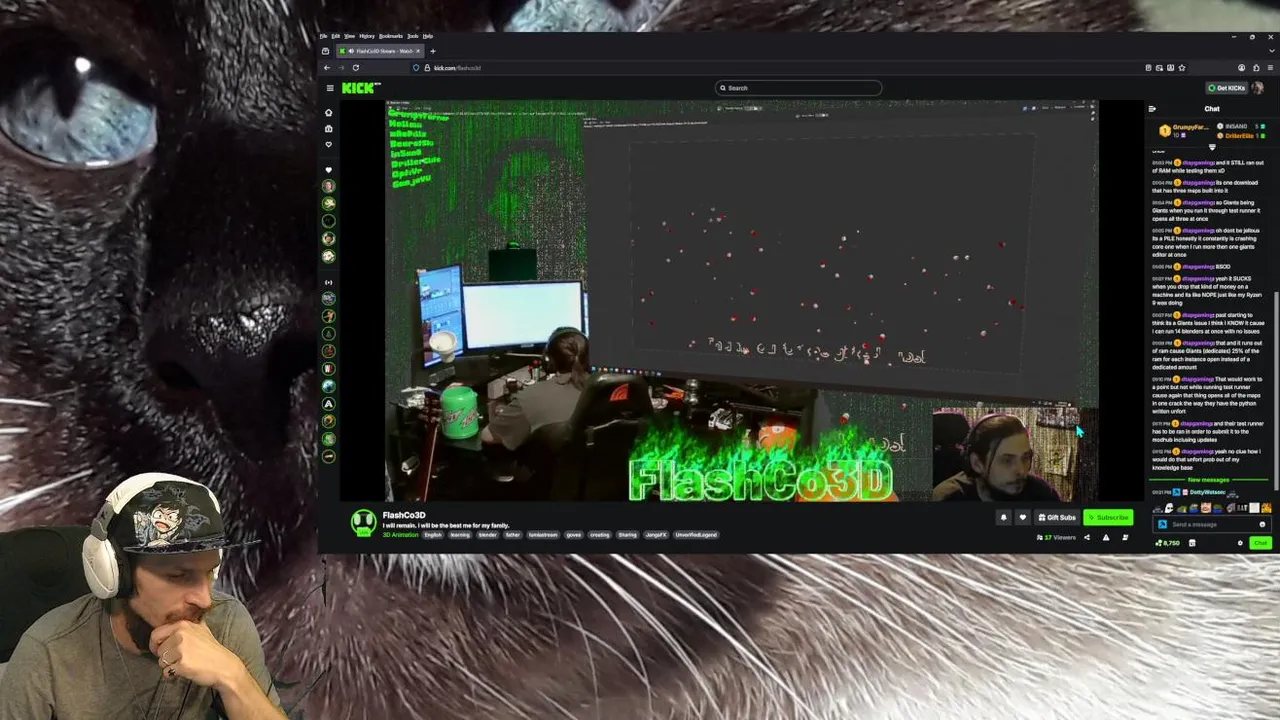Click the share icon near viewer count
The width and height of the screenshot is (1280, 720).
[x=1087, y=537]
